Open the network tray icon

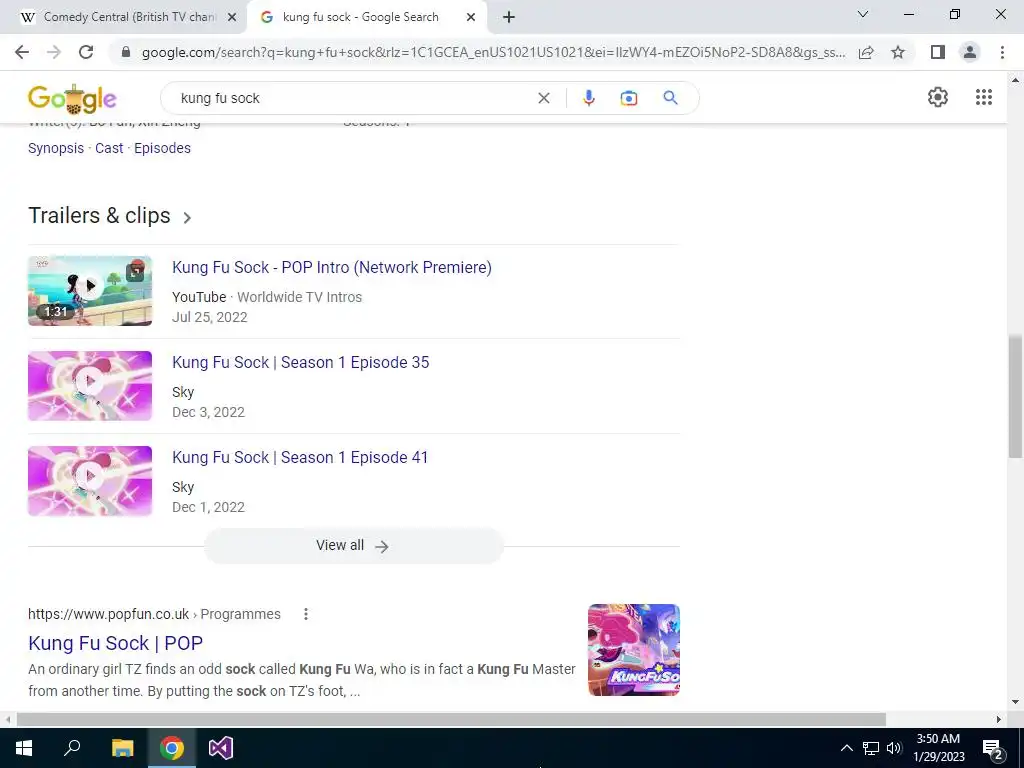click(871, 748)
